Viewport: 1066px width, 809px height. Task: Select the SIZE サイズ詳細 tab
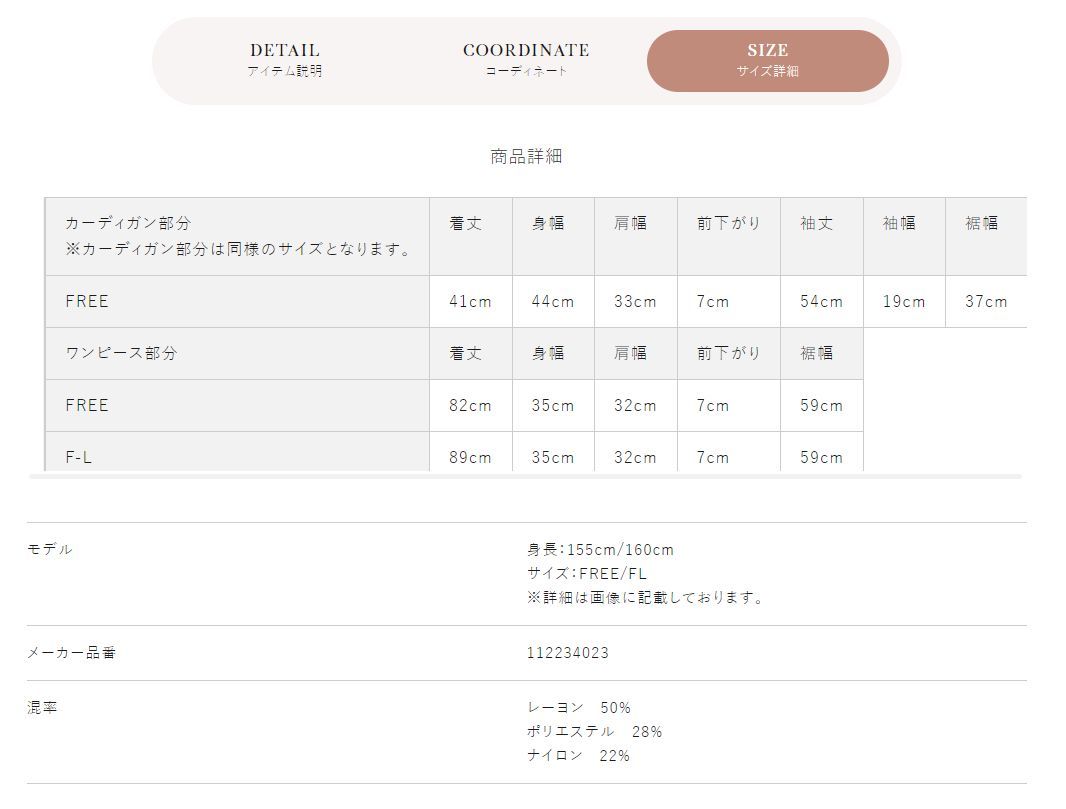tap(768, 61)
